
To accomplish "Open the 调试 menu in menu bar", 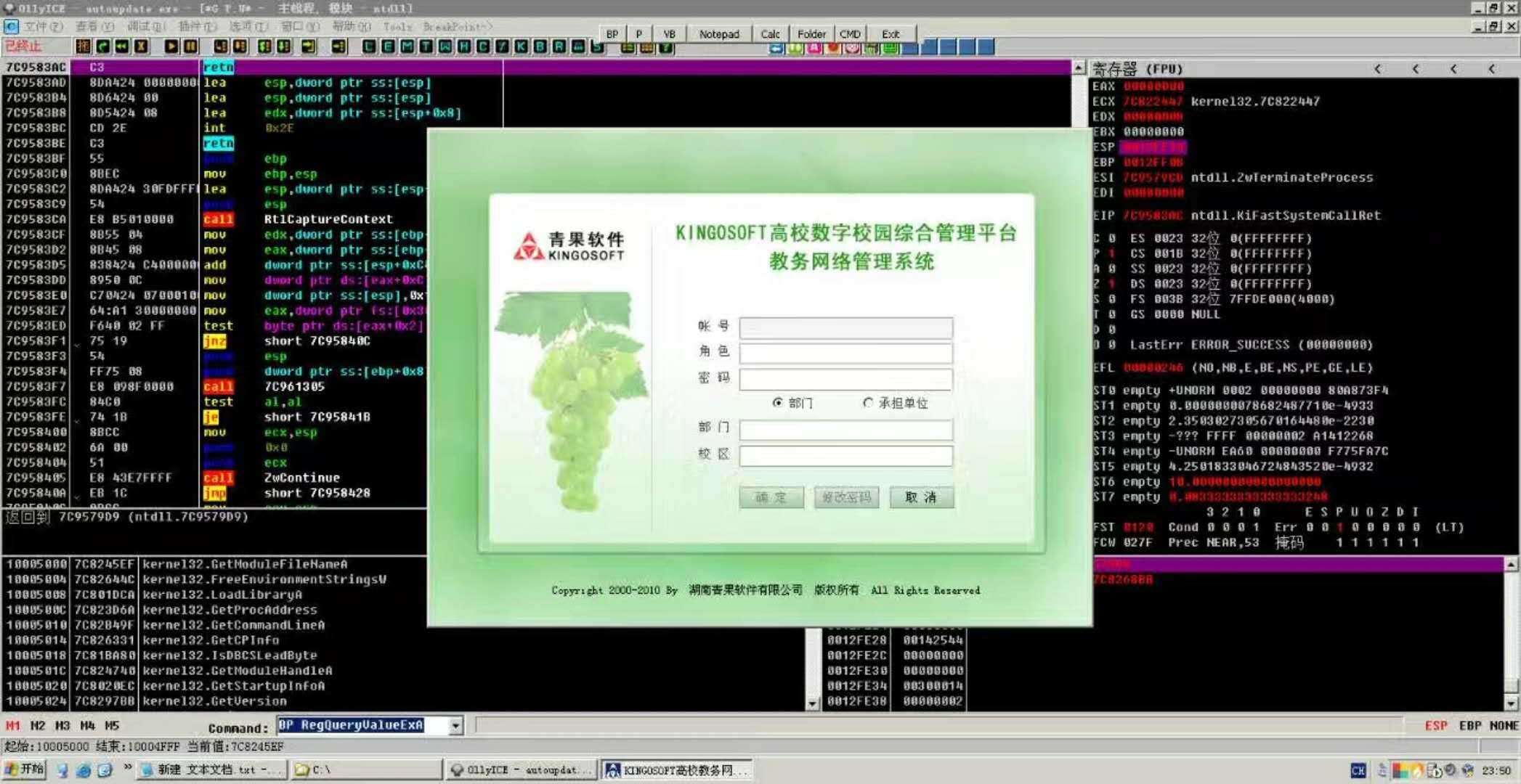I will 145,27.
